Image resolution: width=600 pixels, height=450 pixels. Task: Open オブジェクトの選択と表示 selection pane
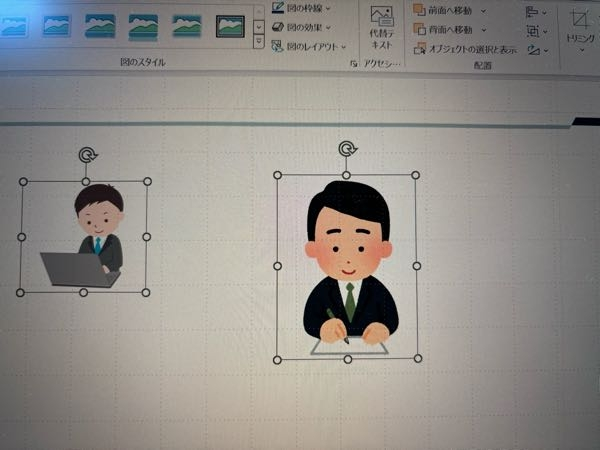click(x=466, y=49)
